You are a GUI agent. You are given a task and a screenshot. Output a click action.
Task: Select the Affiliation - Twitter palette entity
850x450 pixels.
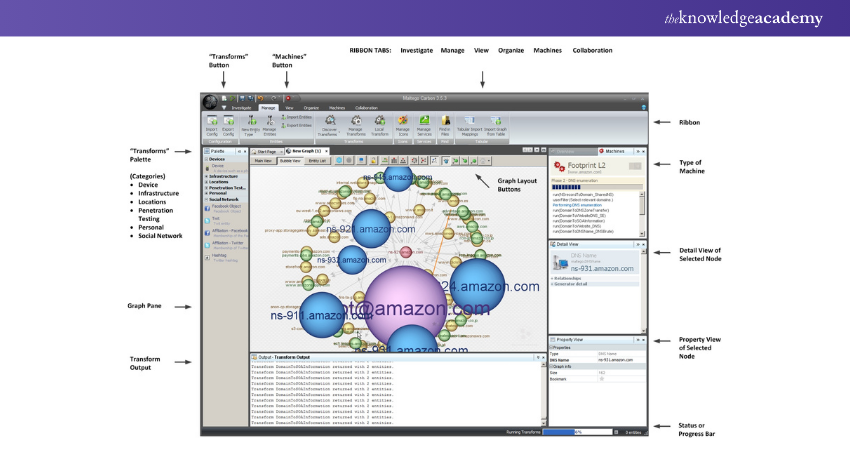[x=226, y=245]
